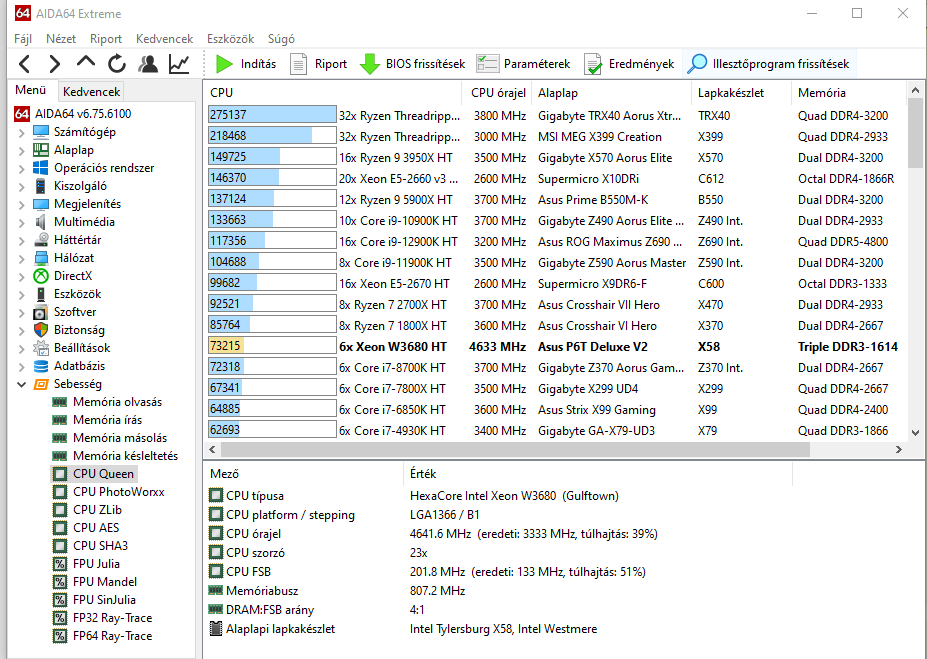Expand the Megjelenítés node
The height and width of the screenshot is (659, 927).
21,204
